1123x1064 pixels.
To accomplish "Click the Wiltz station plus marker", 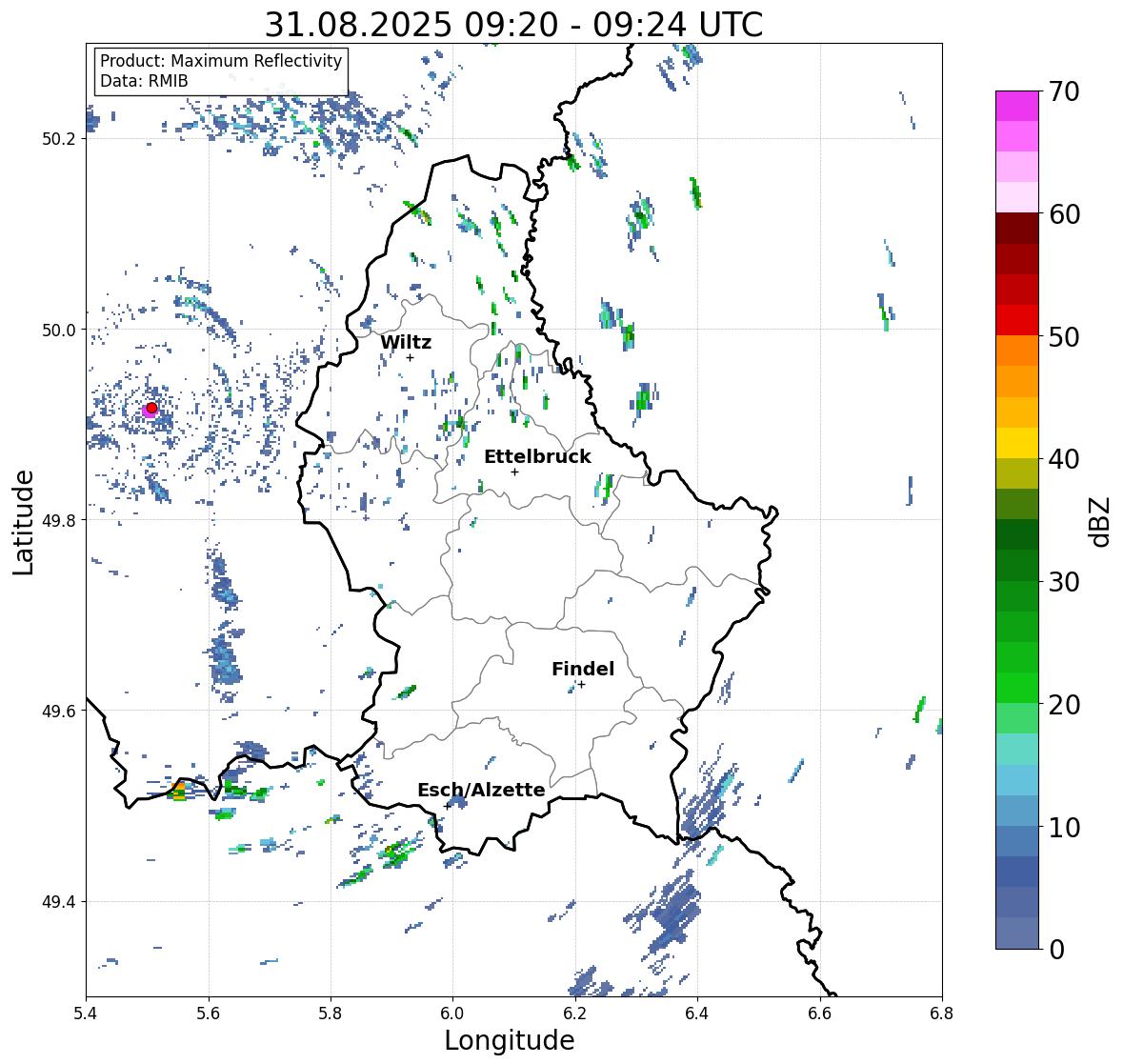I will point(411,357).
